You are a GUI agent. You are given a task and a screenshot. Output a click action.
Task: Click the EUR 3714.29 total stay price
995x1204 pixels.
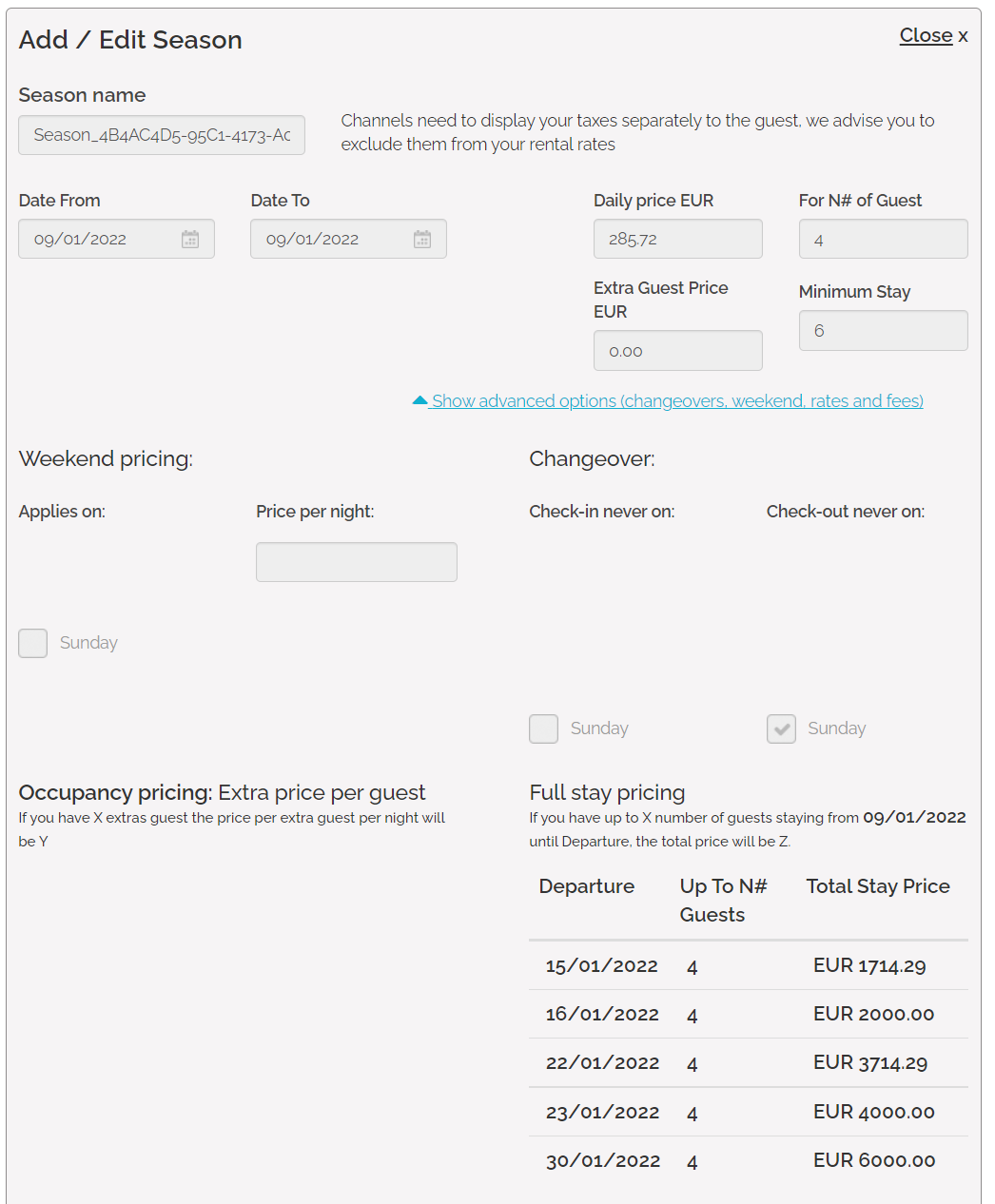[870, 1063]
